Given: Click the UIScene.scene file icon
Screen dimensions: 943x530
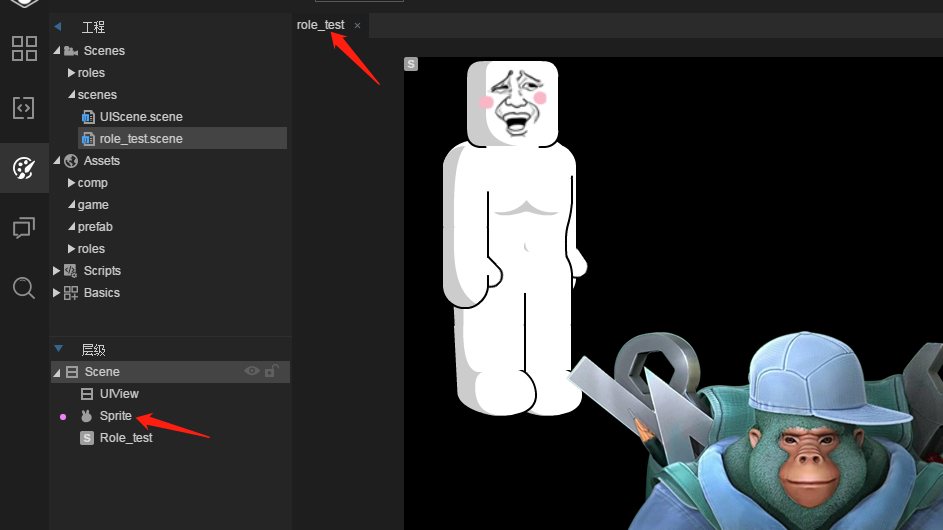Looking at the screenshot, I should coord(88,117).
